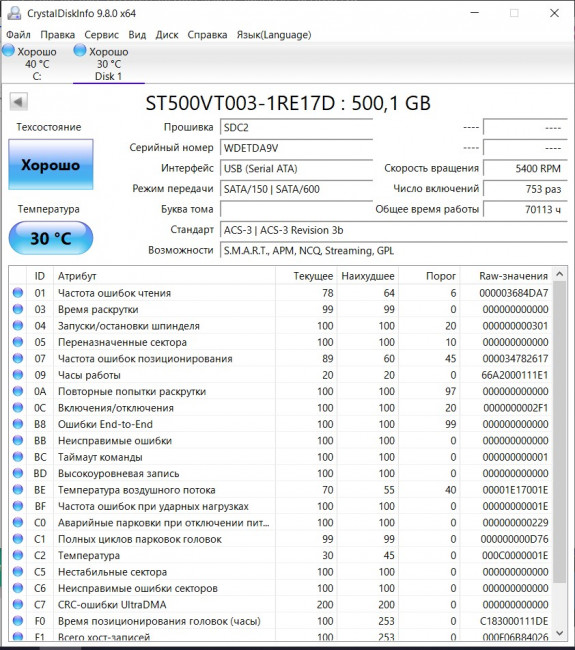575x650 pixels.
Task: Click the status orb for attribute 0A
Action: point(18,391)
